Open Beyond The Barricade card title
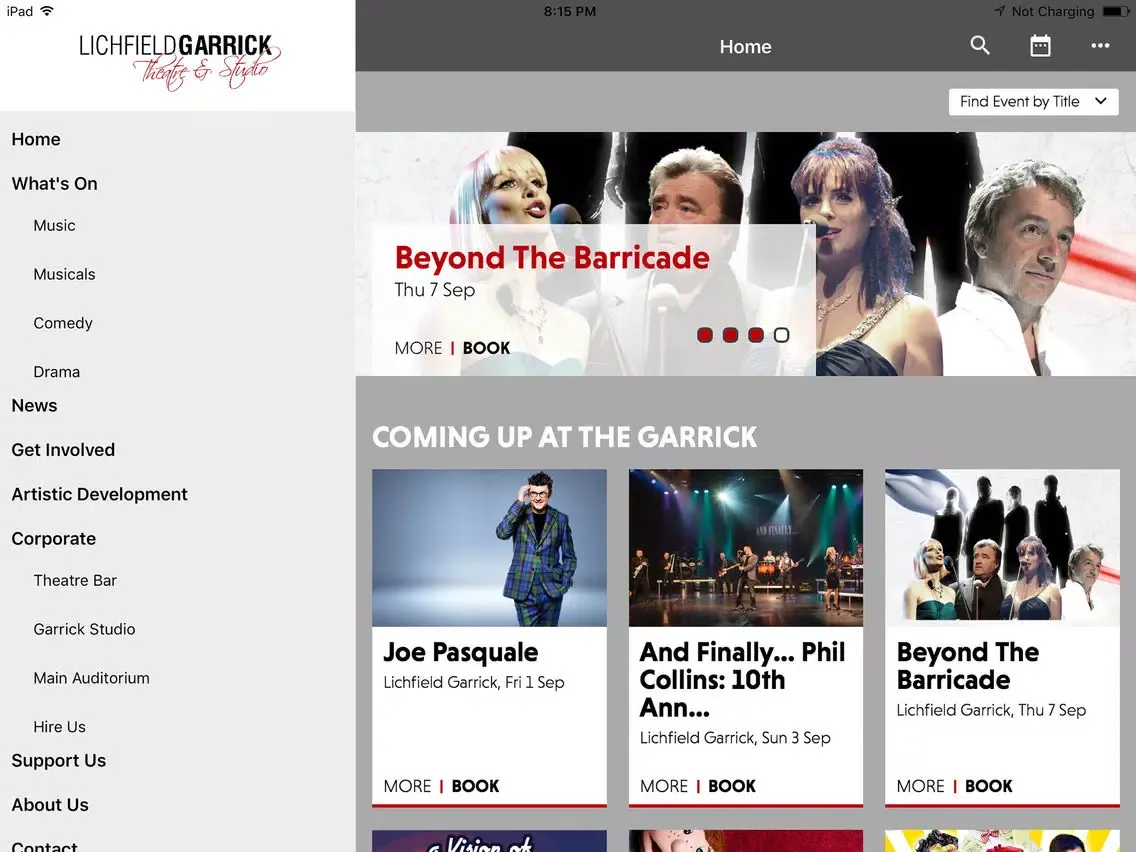The height and width of the screenshot is (852, 1136). click(968, 666)
